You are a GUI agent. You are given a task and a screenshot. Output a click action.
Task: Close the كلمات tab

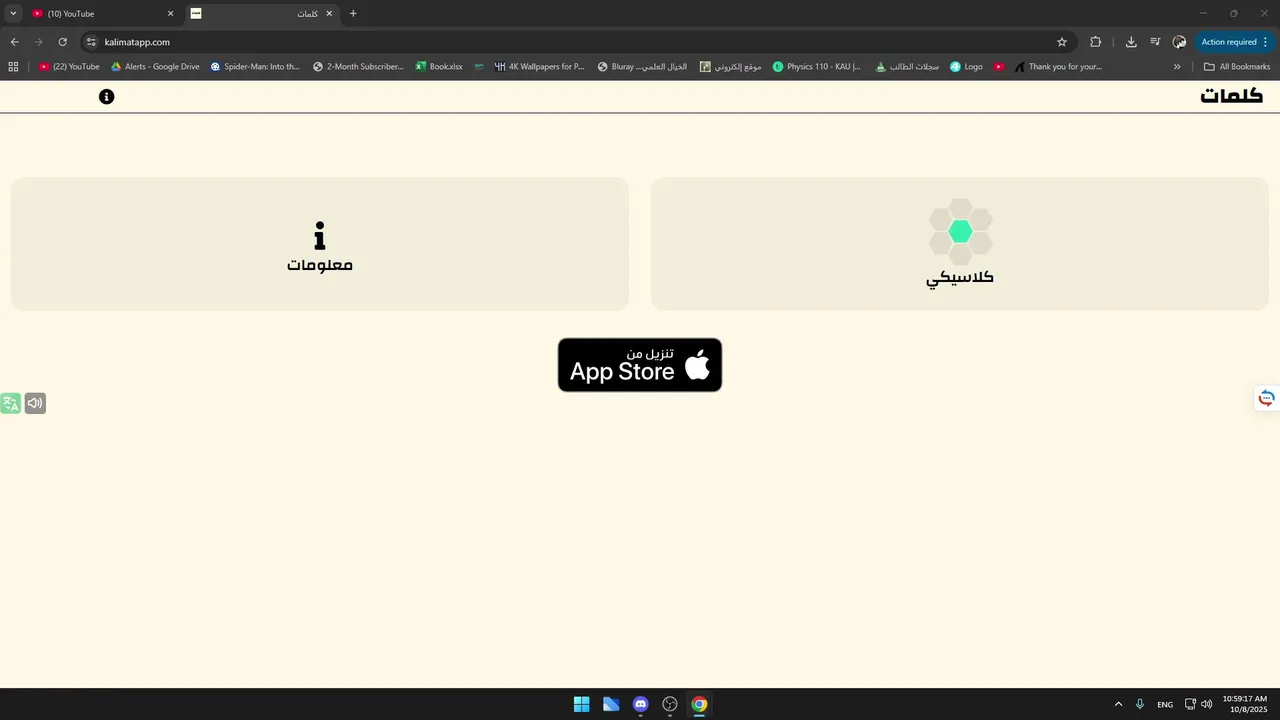[x=329, y=14]
